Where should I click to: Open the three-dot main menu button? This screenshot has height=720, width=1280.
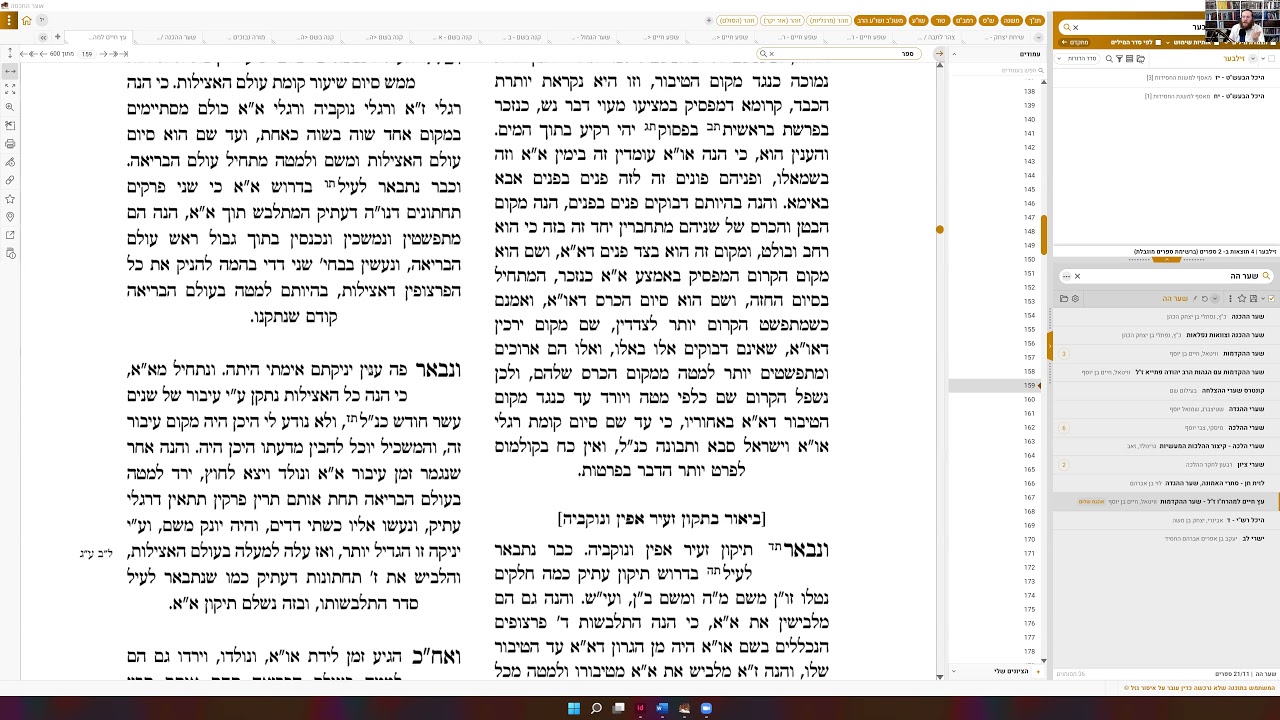[x=9, y=20]
